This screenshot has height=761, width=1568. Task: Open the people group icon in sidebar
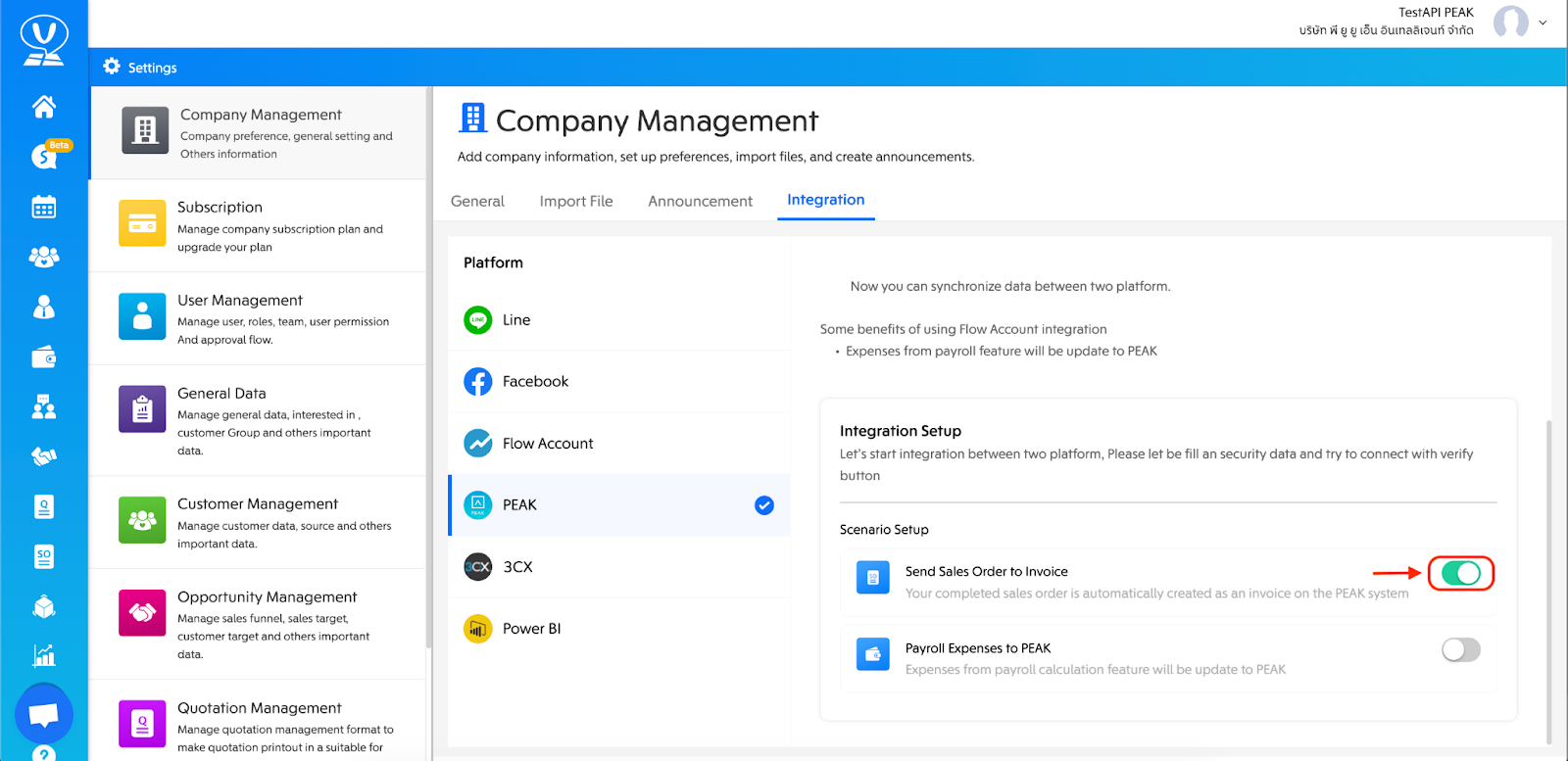click(44, 257)
